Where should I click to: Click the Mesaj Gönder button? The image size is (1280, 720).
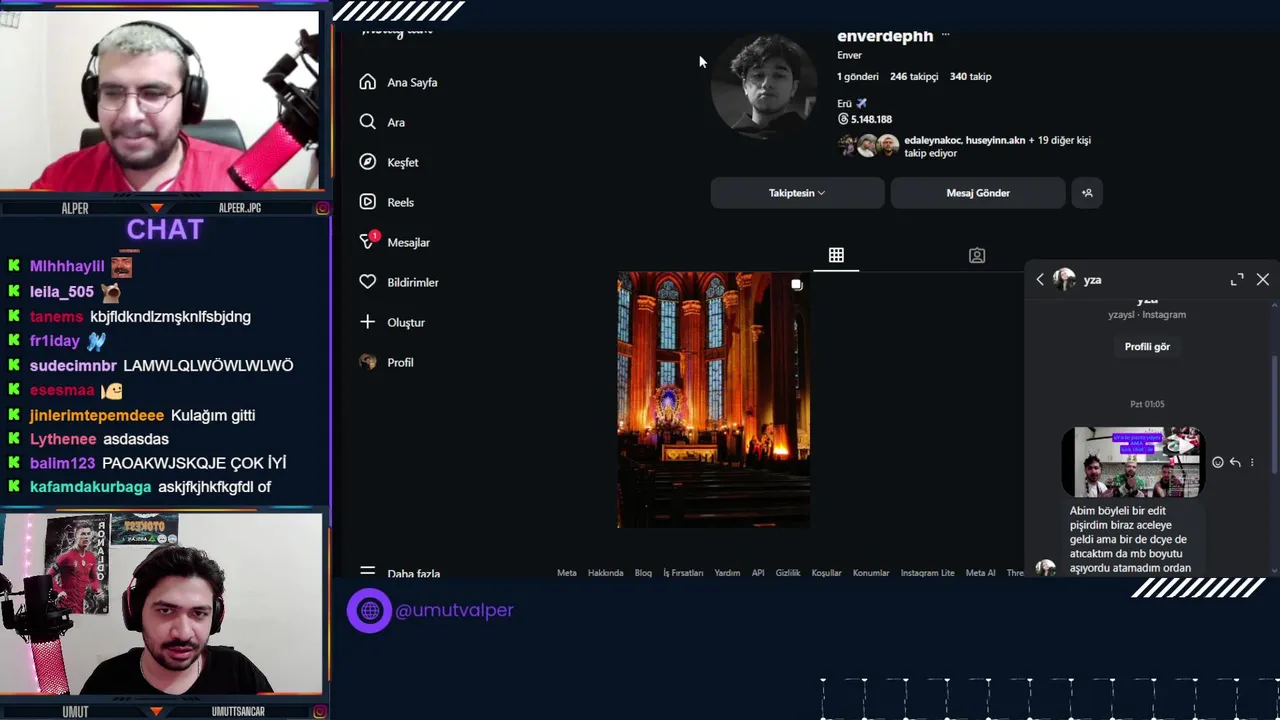pos(978,193)
